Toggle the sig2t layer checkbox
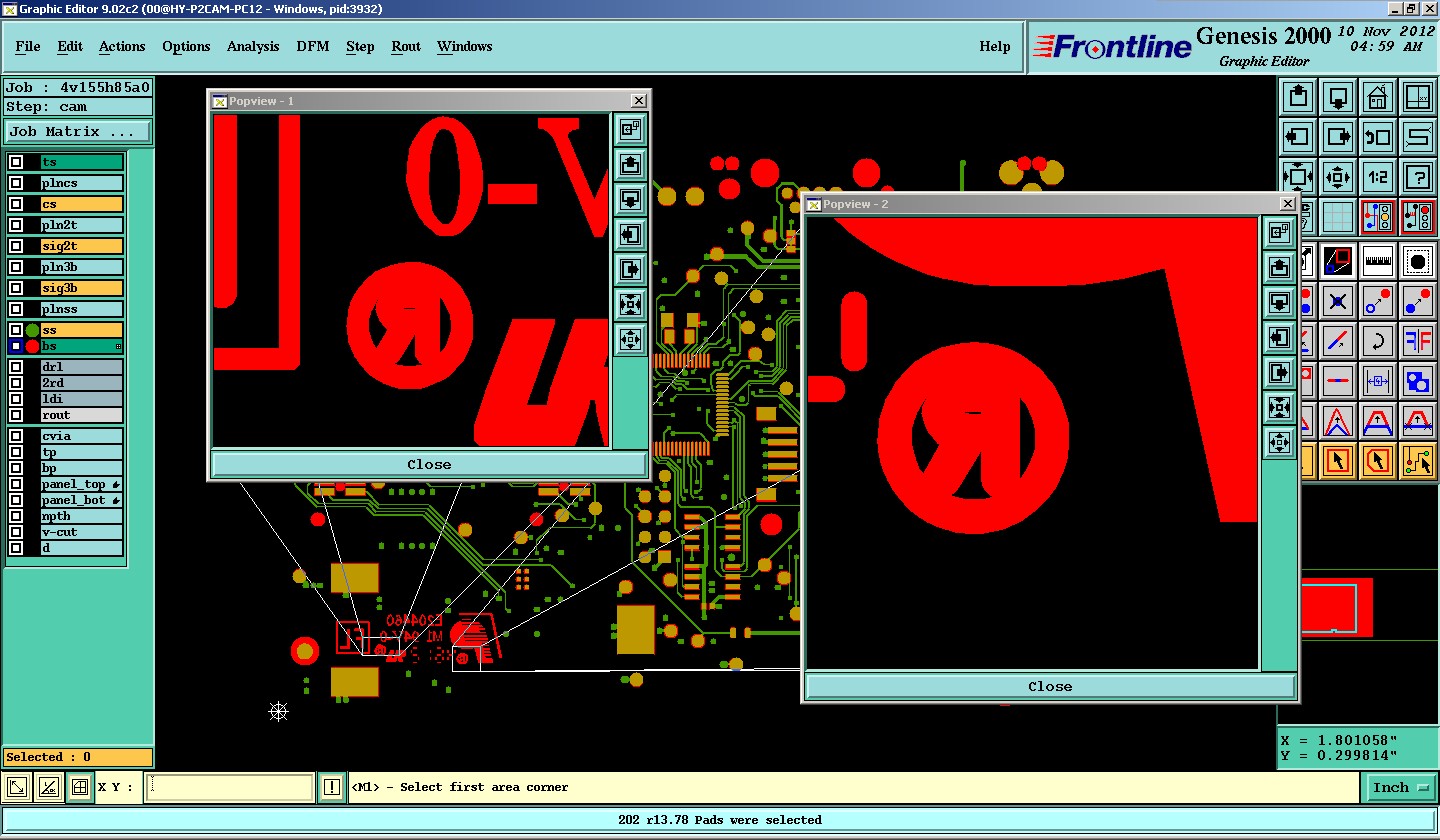The width and height of the screenshot is (1440, 840). tap(16, 246)
